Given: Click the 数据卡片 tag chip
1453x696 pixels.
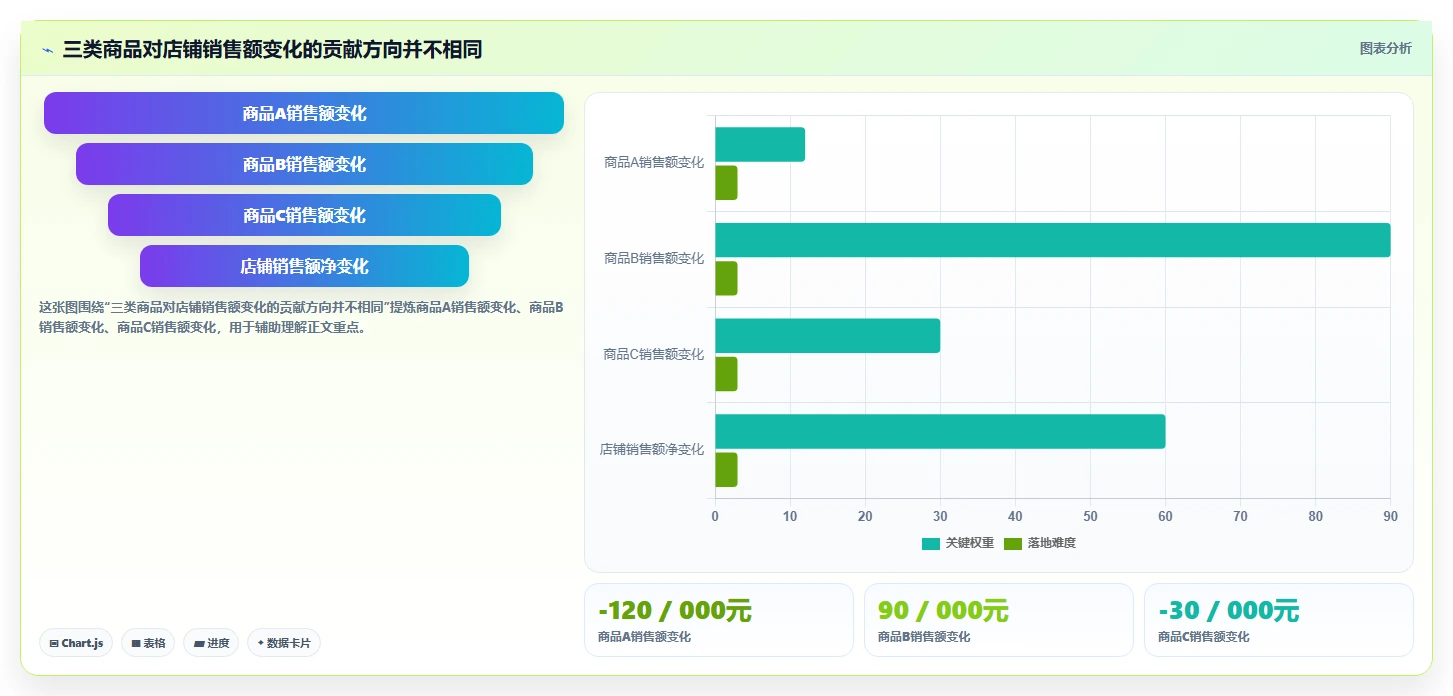Looking at the screenshot, I should 284,643.
